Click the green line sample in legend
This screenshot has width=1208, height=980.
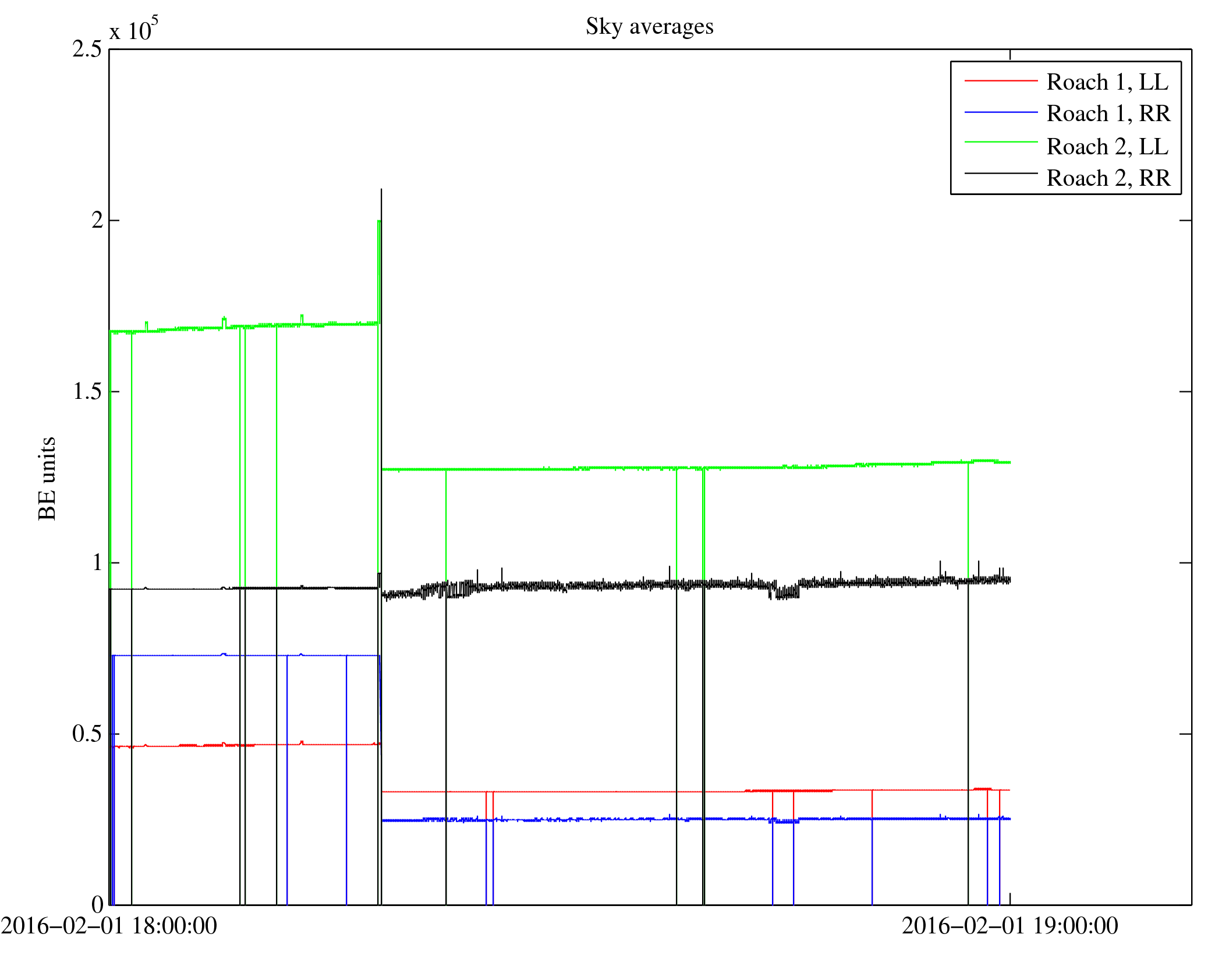point(1001,141)
